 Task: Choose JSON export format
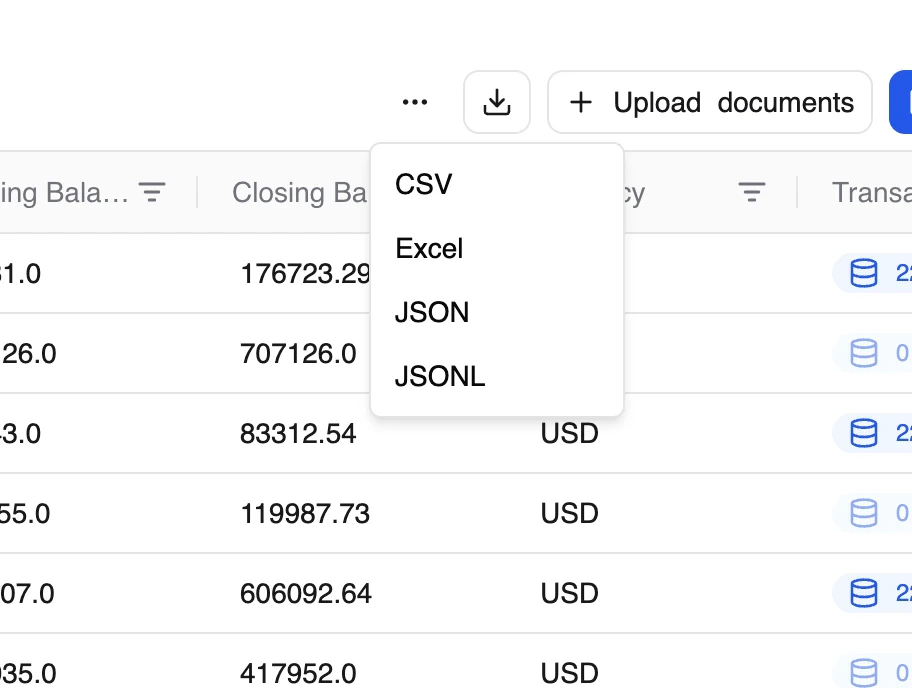click(x=432, y=312)
